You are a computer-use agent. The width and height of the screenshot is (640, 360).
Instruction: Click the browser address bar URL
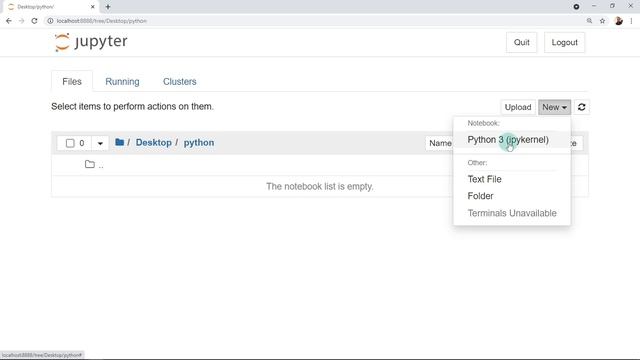click(102, 21)
